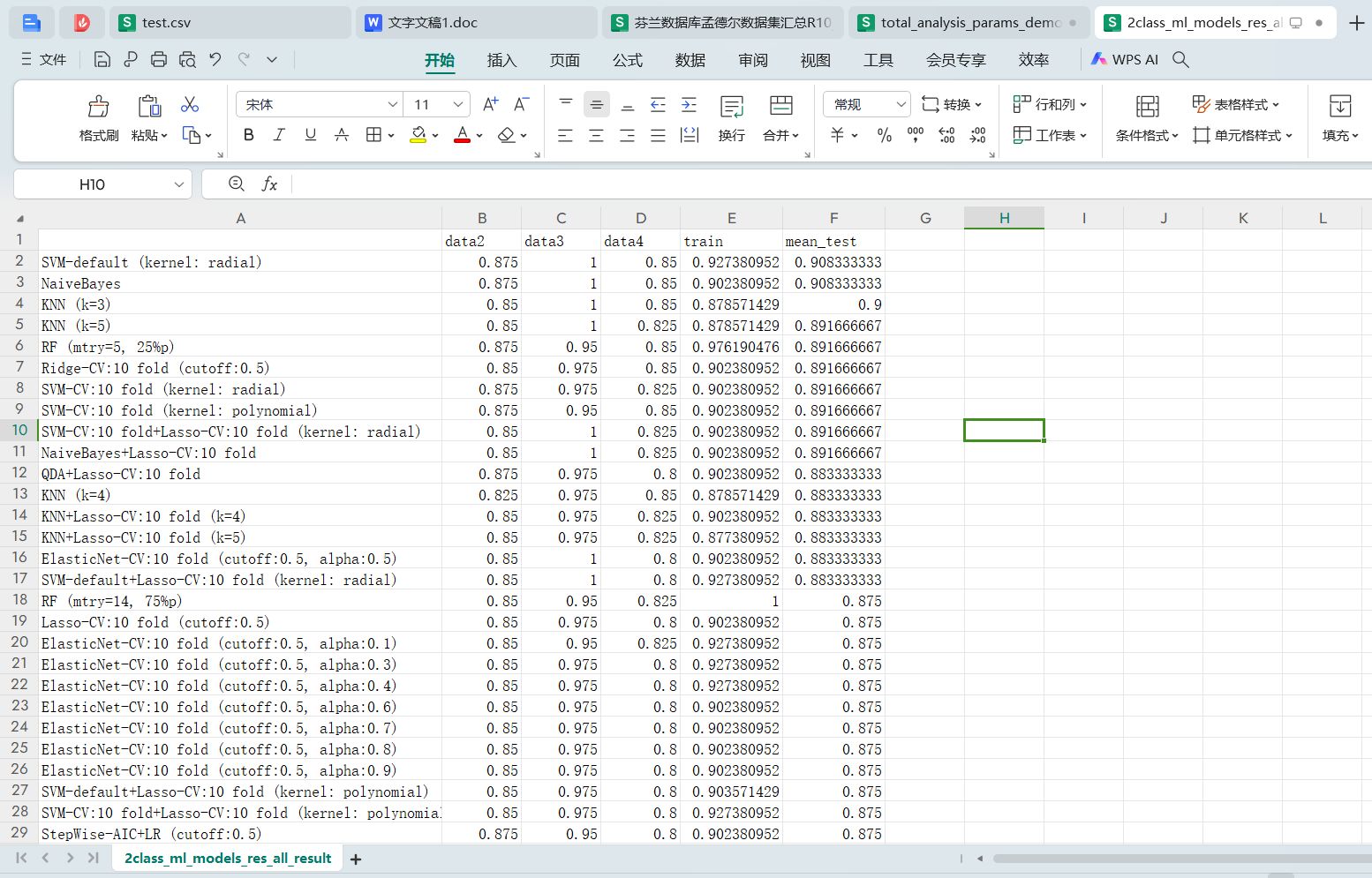Open Table Style (表格样式) dropdown

tap(1235, 104)
